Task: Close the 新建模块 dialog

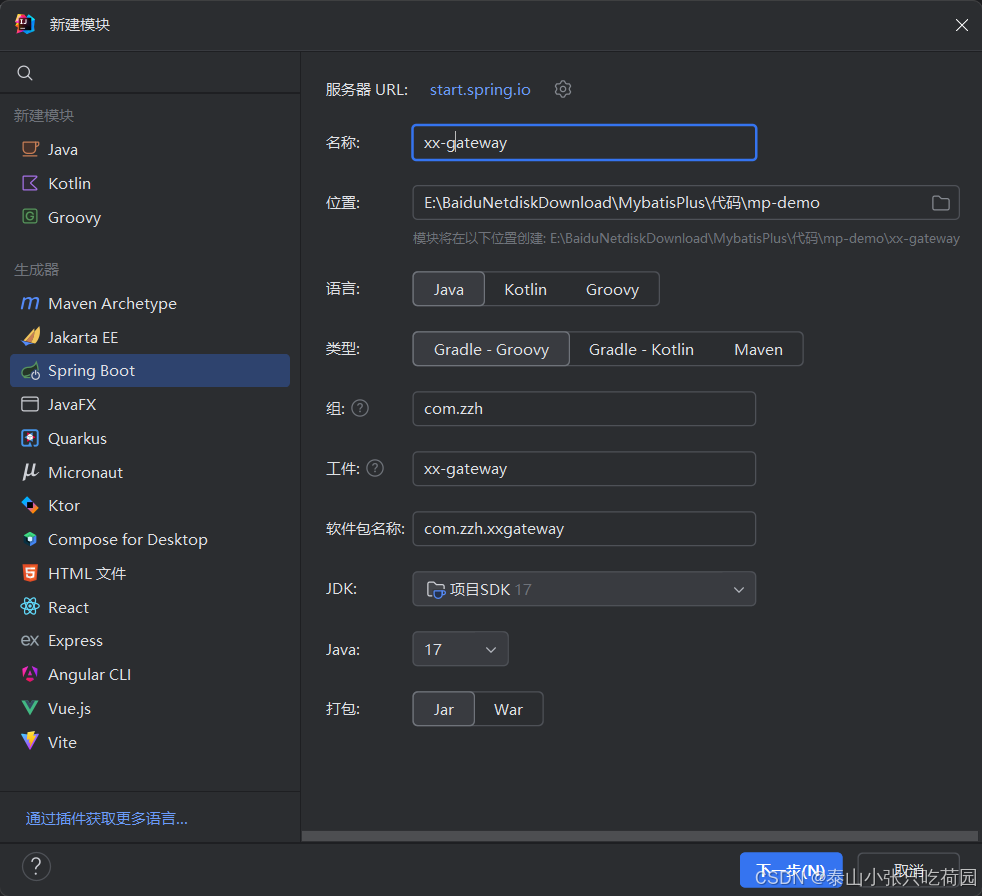Action: pyautogui.click(x=961, y=25)
